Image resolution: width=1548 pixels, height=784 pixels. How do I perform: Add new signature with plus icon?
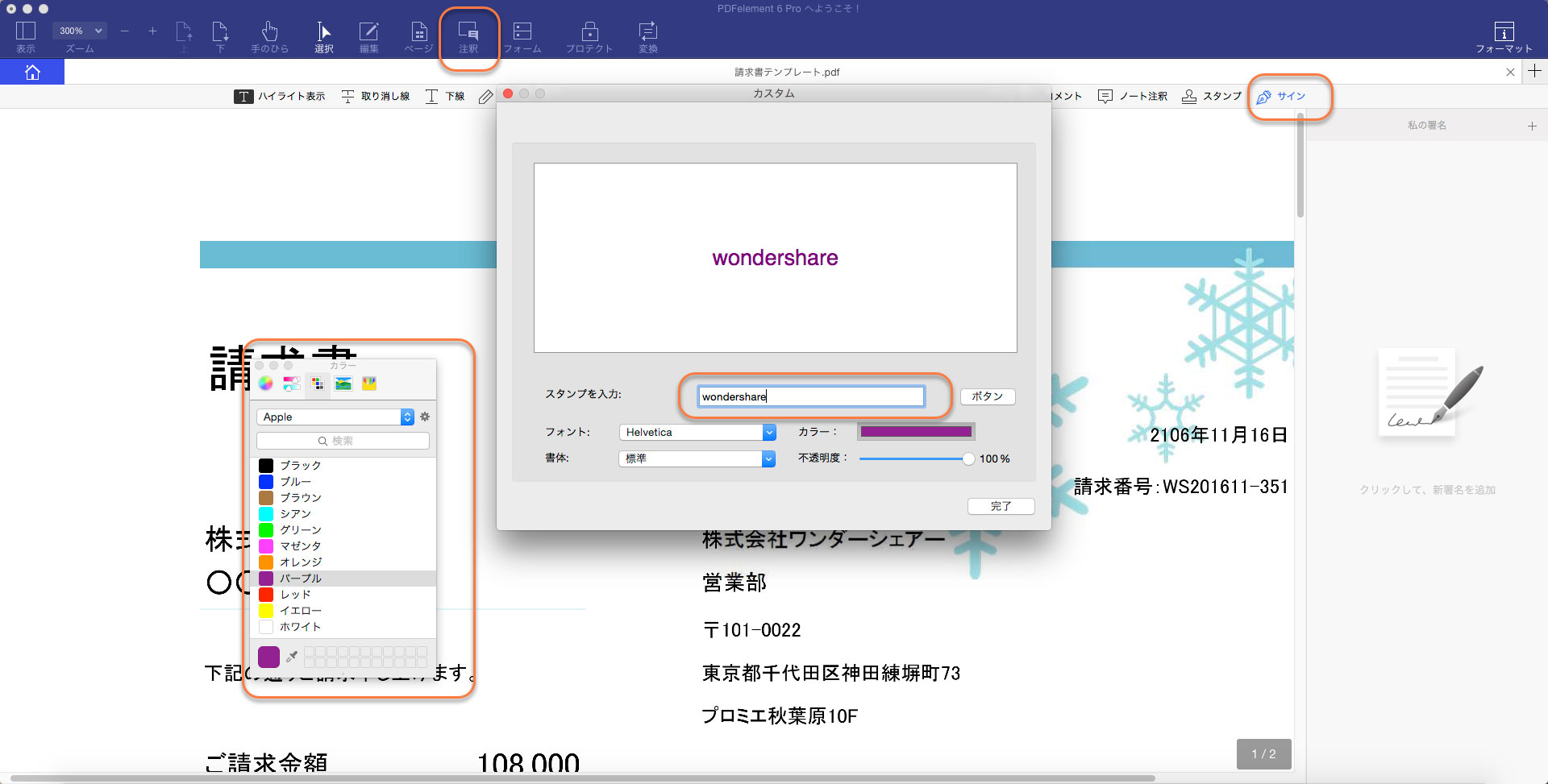coord(1532,126)
